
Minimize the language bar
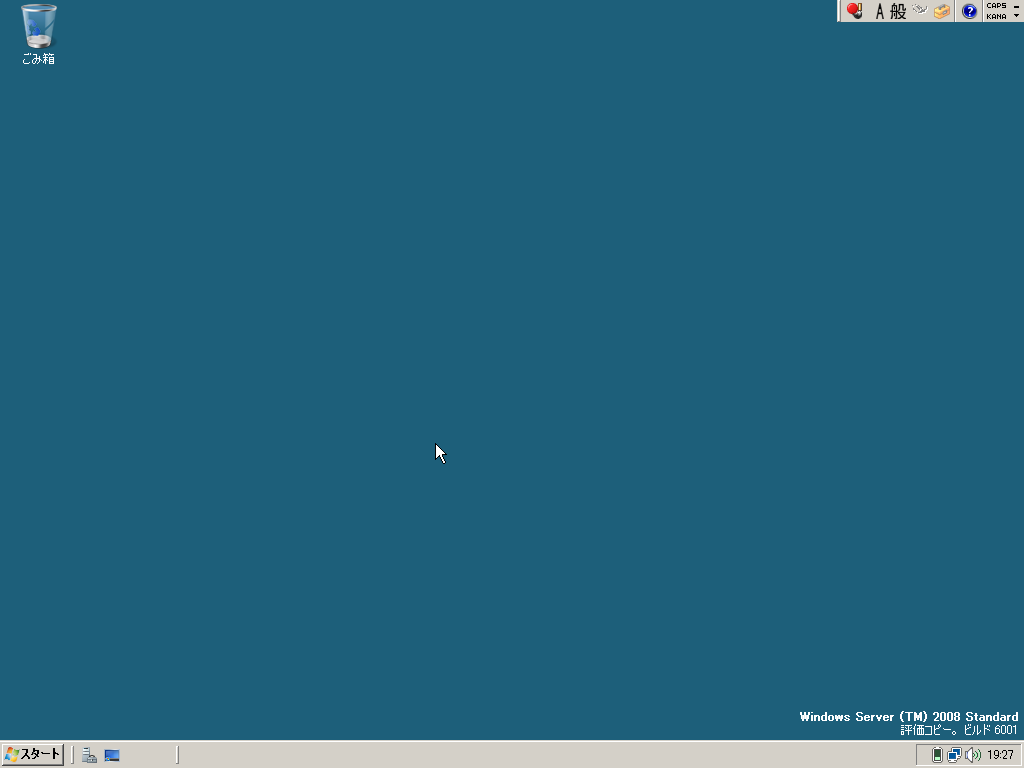pos(1016,6)
